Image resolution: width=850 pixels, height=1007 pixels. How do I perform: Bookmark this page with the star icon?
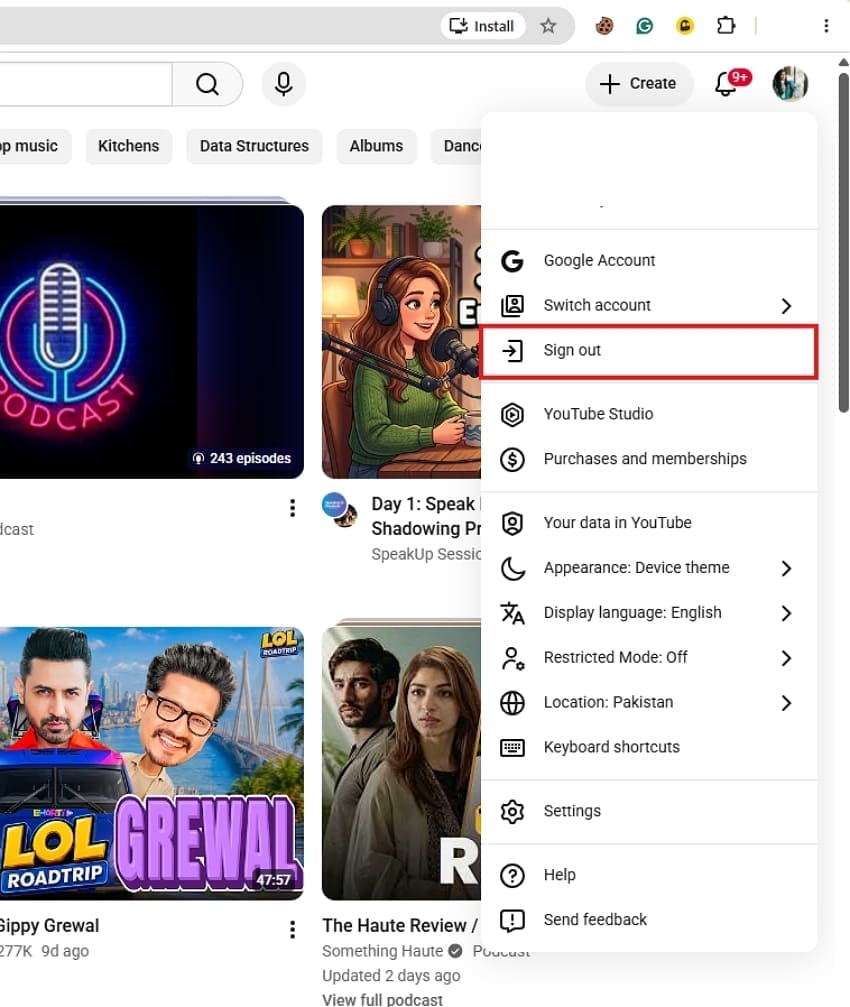548,26
